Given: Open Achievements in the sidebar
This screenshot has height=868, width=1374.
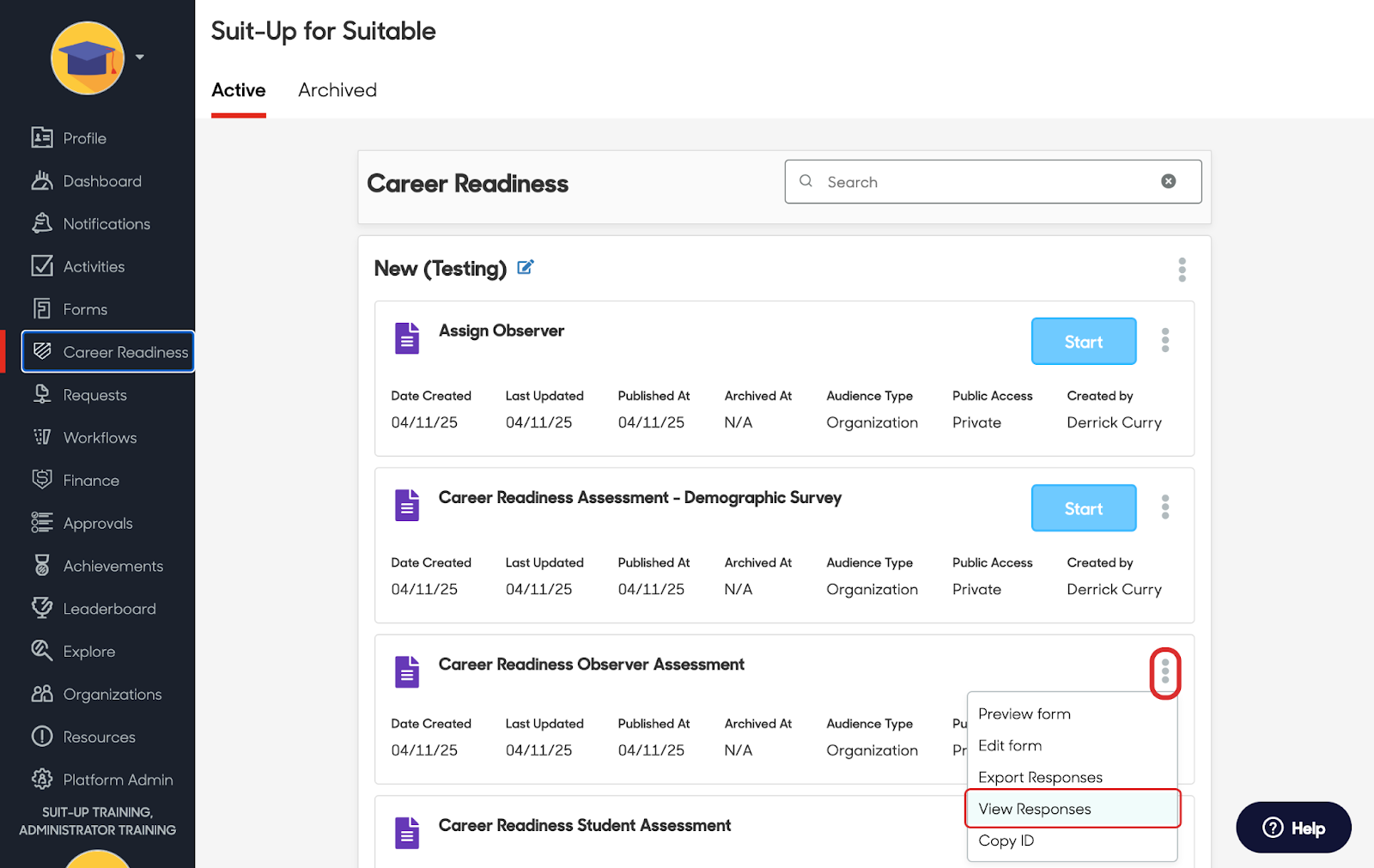Looking at the screenshot, I should coord(97,566).
